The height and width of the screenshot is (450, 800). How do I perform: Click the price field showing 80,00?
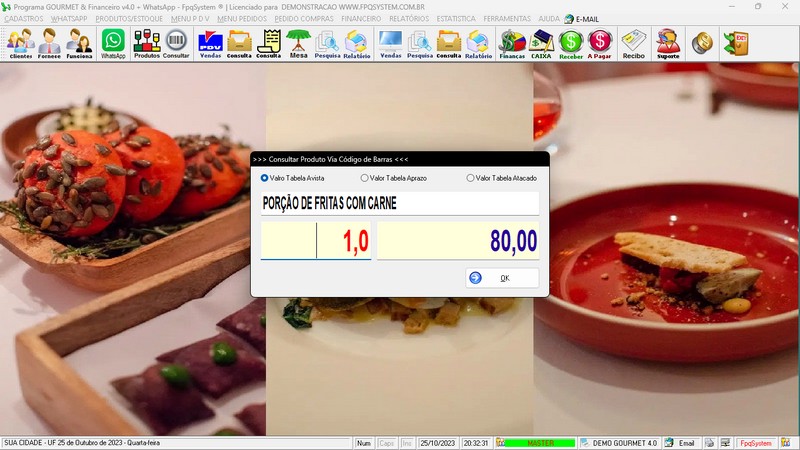(x=458, y=240)
